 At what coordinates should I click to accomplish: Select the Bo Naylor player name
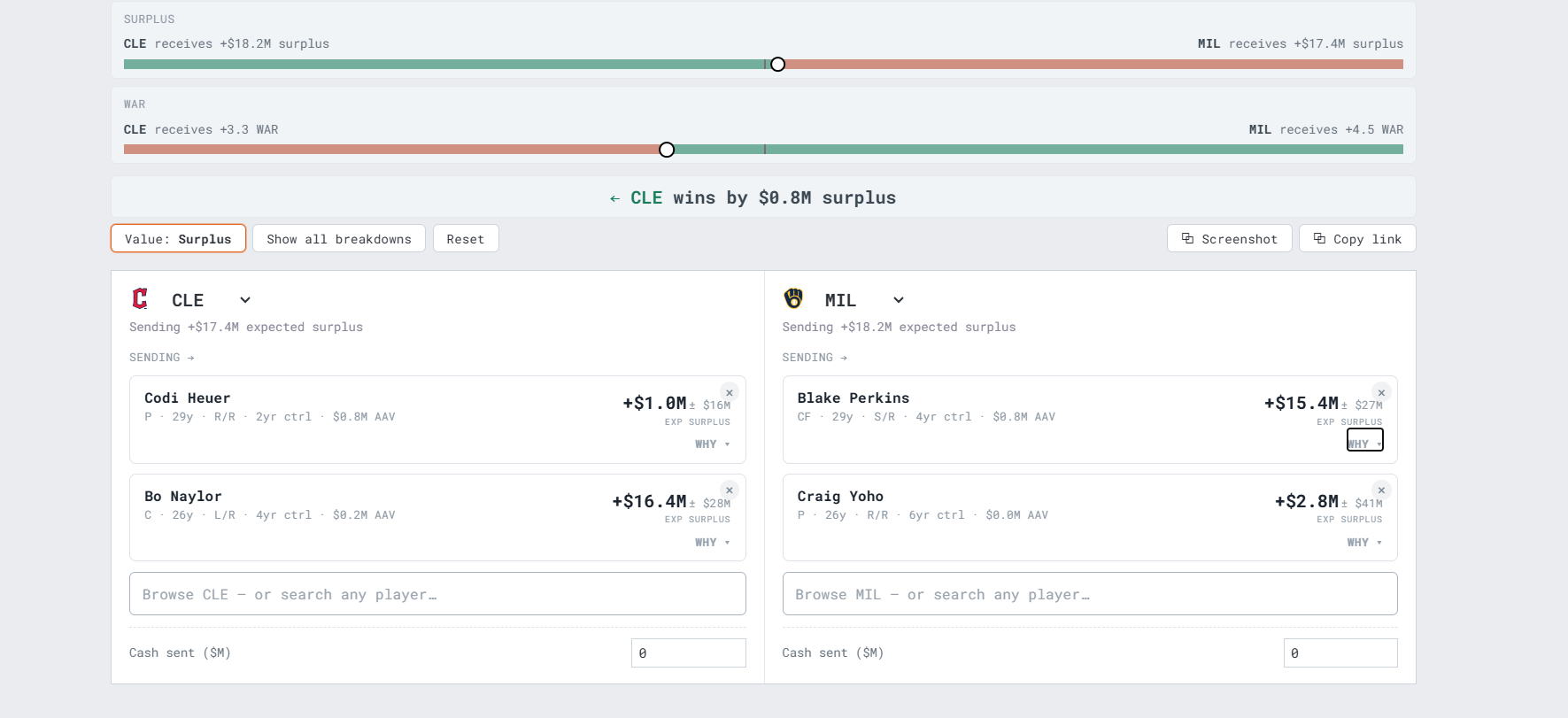pyautogui.click(x=183, y=497)
